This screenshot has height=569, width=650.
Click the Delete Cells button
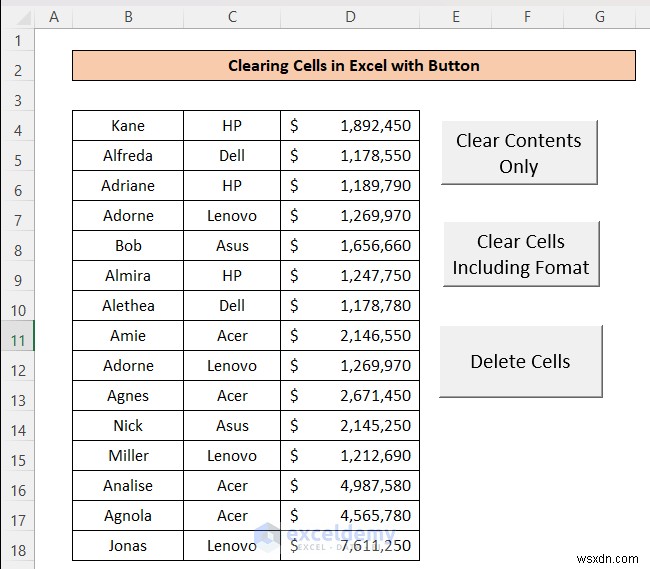(521, 361)
